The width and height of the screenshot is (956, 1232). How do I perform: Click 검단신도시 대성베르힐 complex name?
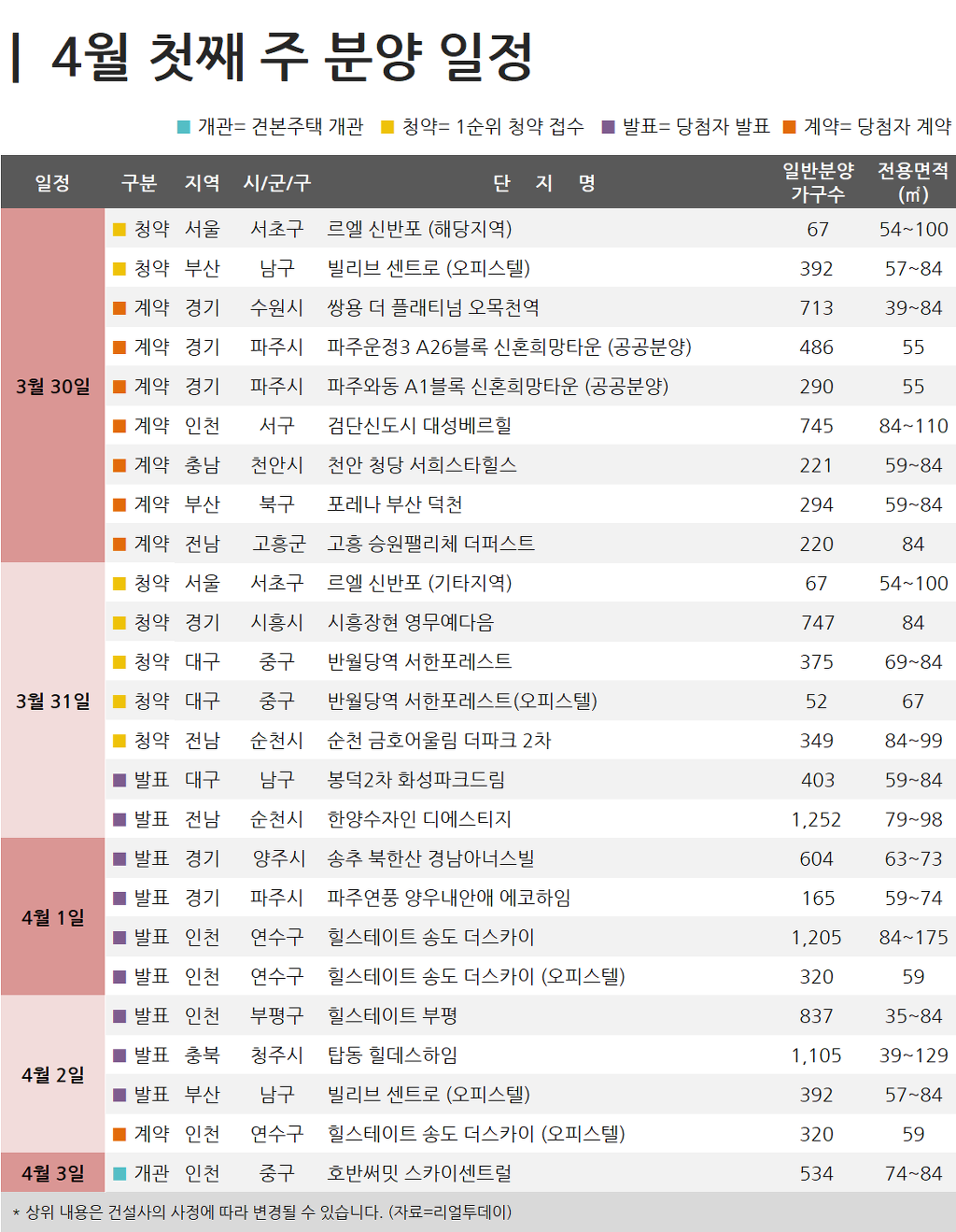(419, 426)
